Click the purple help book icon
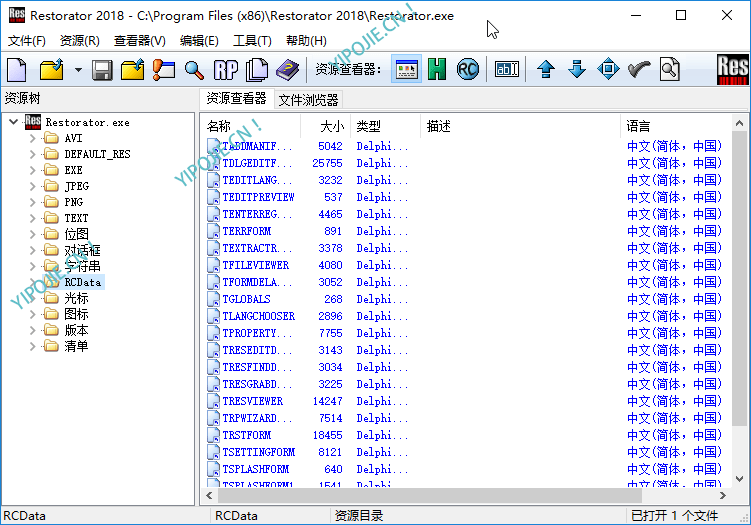Image resolution: width=751 pixels, height=525 pixels. tap(288, 70)
